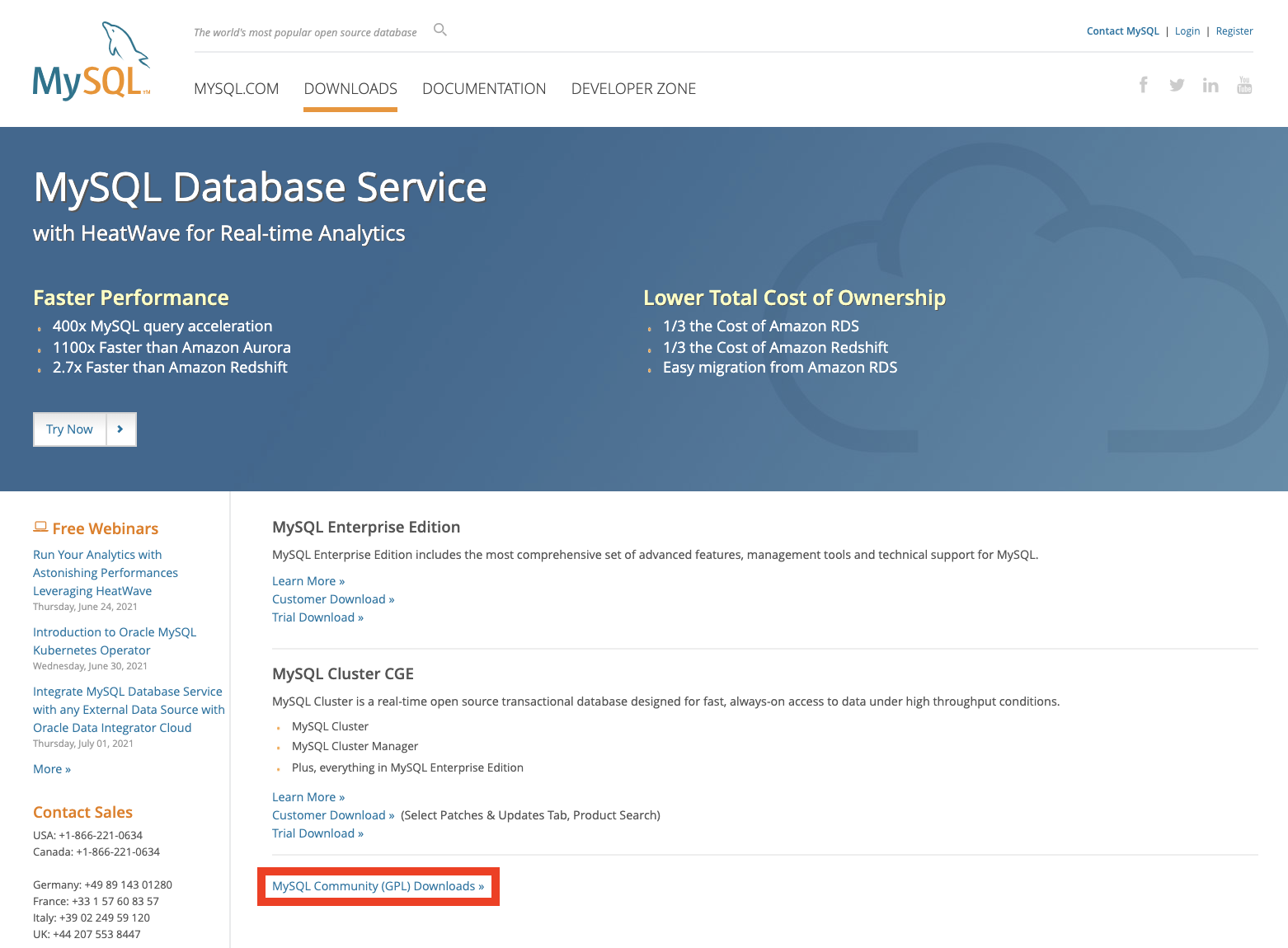The image size is (1288, 948).
Task: Click '1/3 the Cost of Amazon RDS' bullet
Action: point(761,326)
